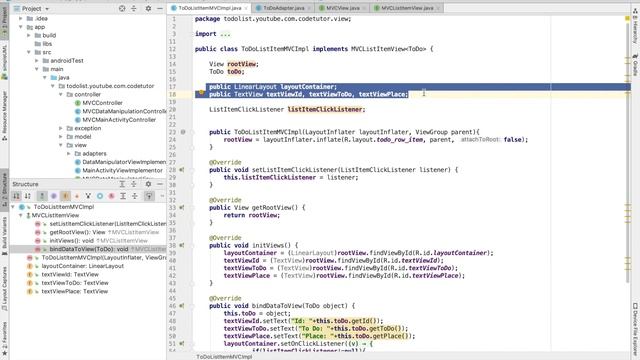Screen dimensions: 640x360
Task: Open Device File Explorer side tab
Action: pyautogui.click(x=635, y=330)
